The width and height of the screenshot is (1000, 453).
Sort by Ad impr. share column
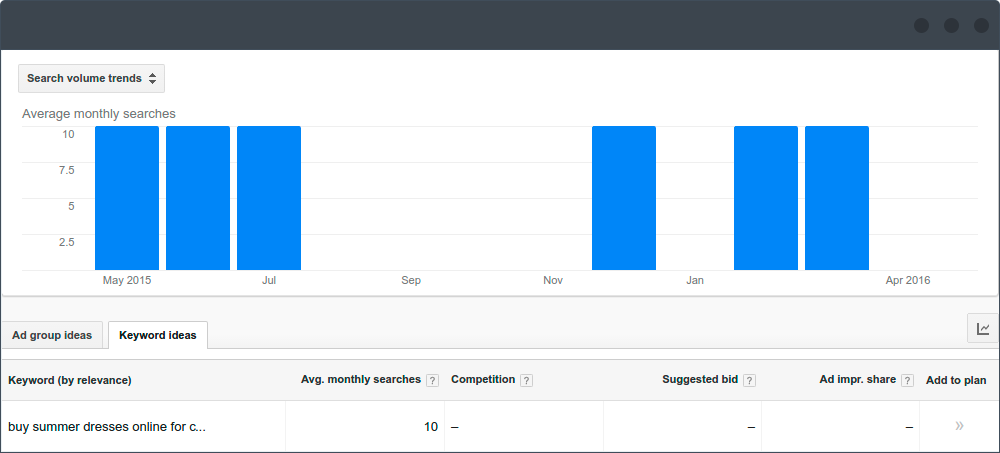pyautogui.click(x=858, y=380)
